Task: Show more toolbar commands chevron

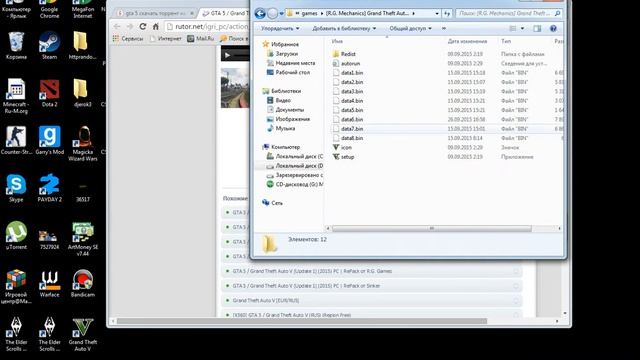Action: click(444, 29)
